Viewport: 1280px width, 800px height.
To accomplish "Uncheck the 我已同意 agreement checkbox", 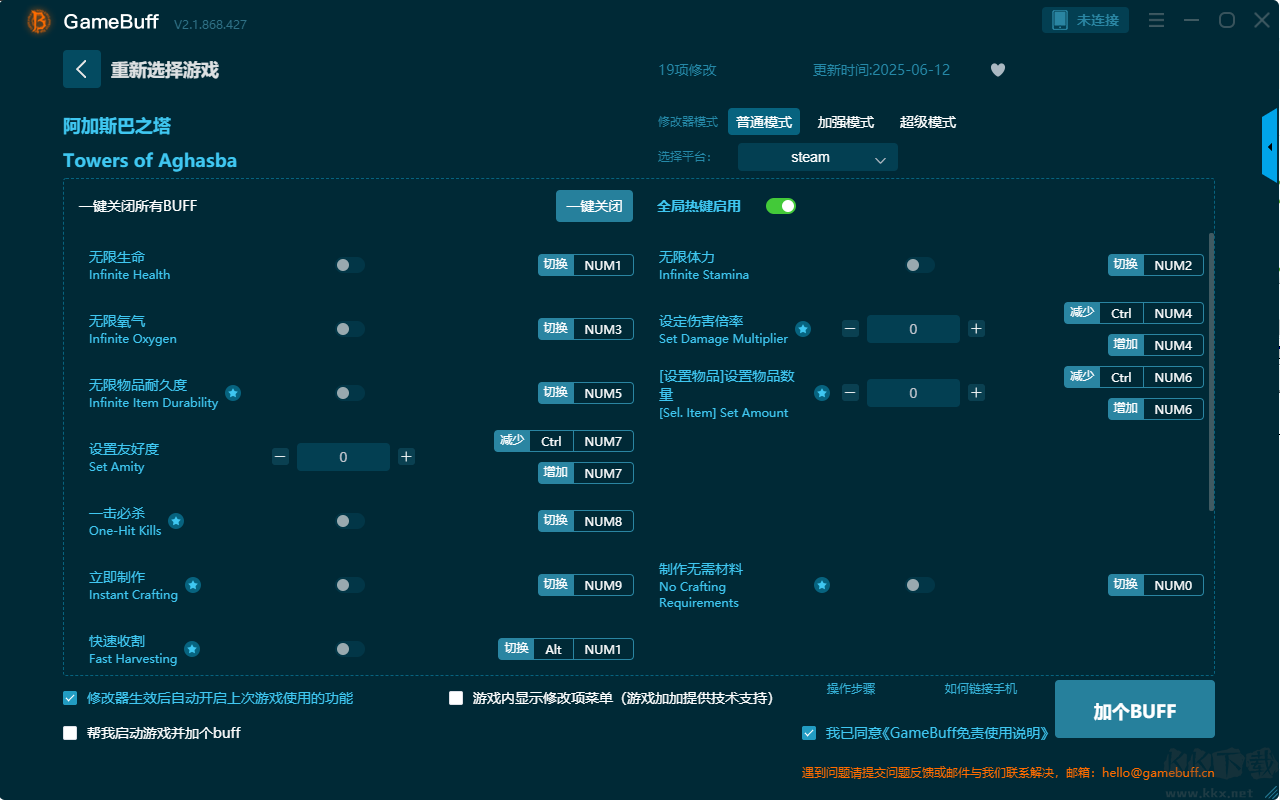I will (x=809, y=733).
